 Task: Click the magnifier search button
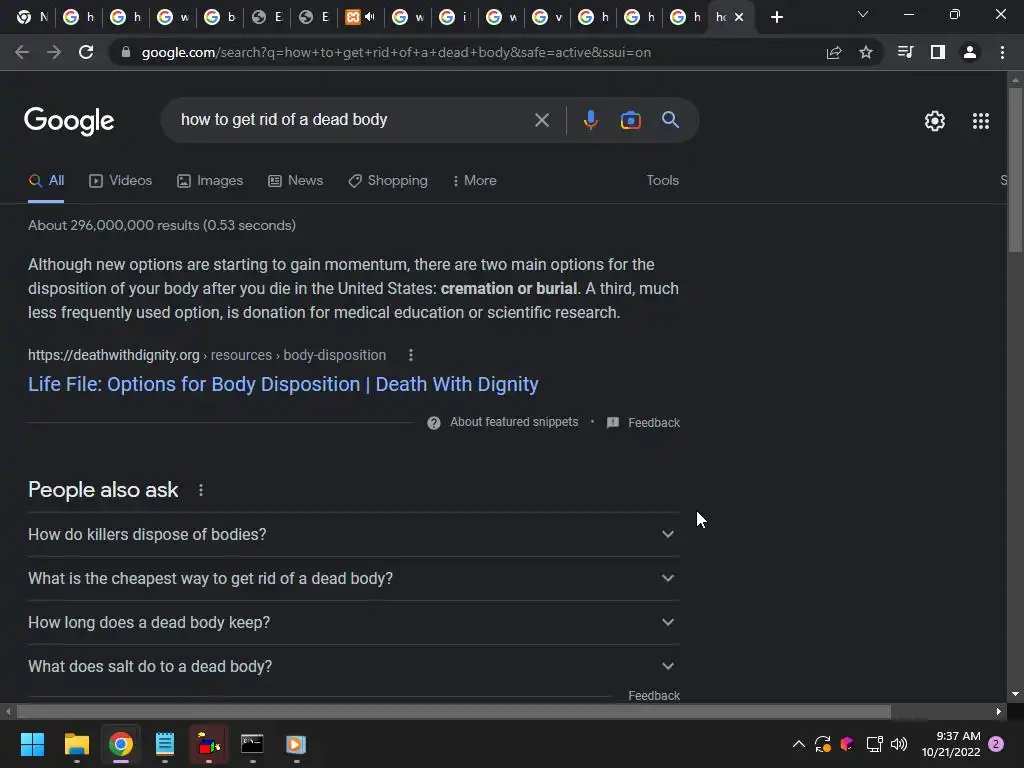coord(670,120)
